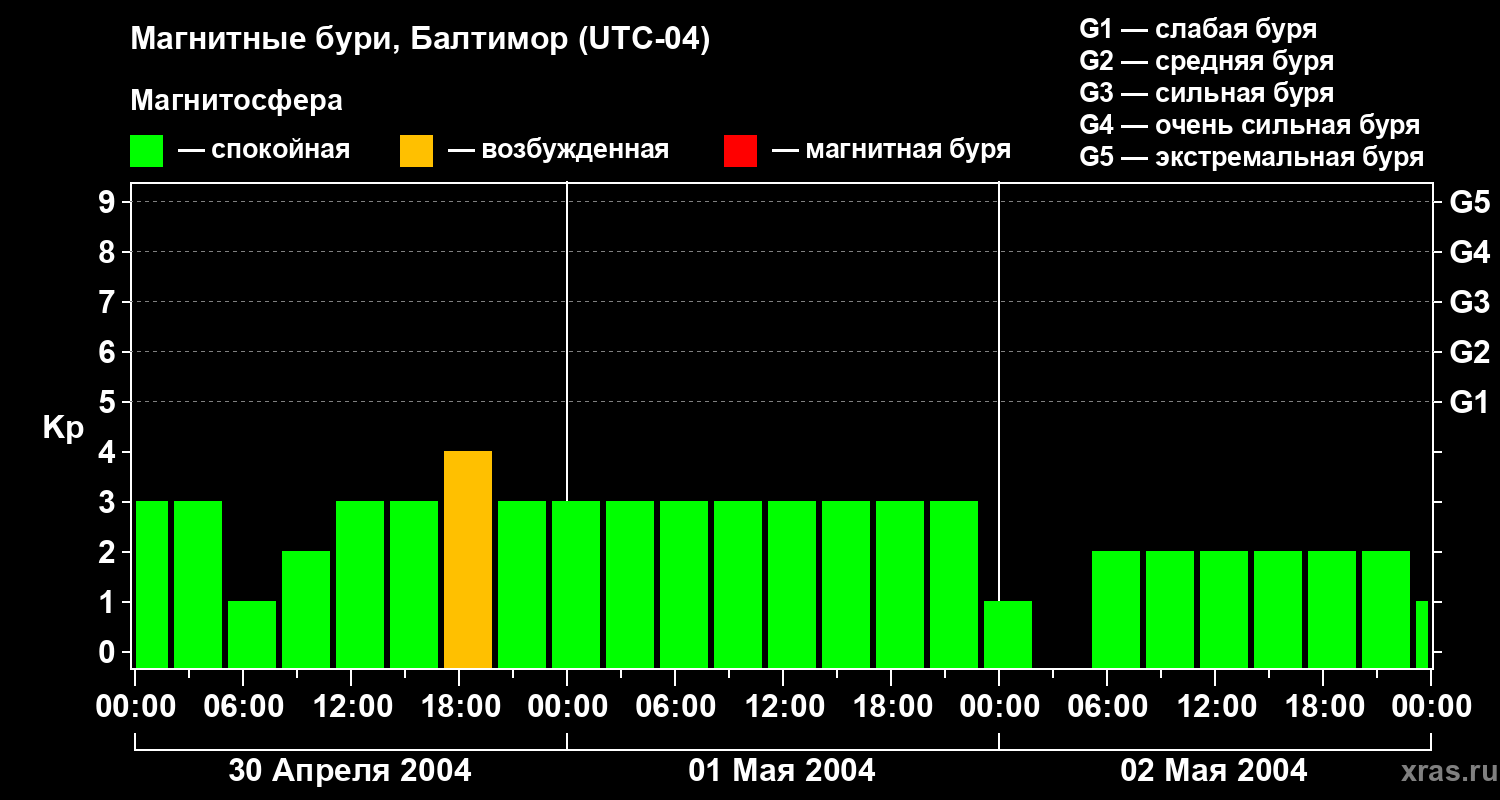Click the '— магнитная буря' legend label

891,150
